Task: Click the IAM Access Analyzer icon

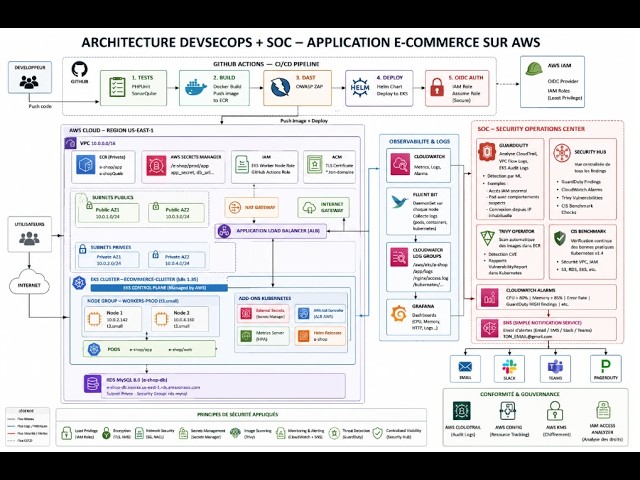Action: (603, 409)
